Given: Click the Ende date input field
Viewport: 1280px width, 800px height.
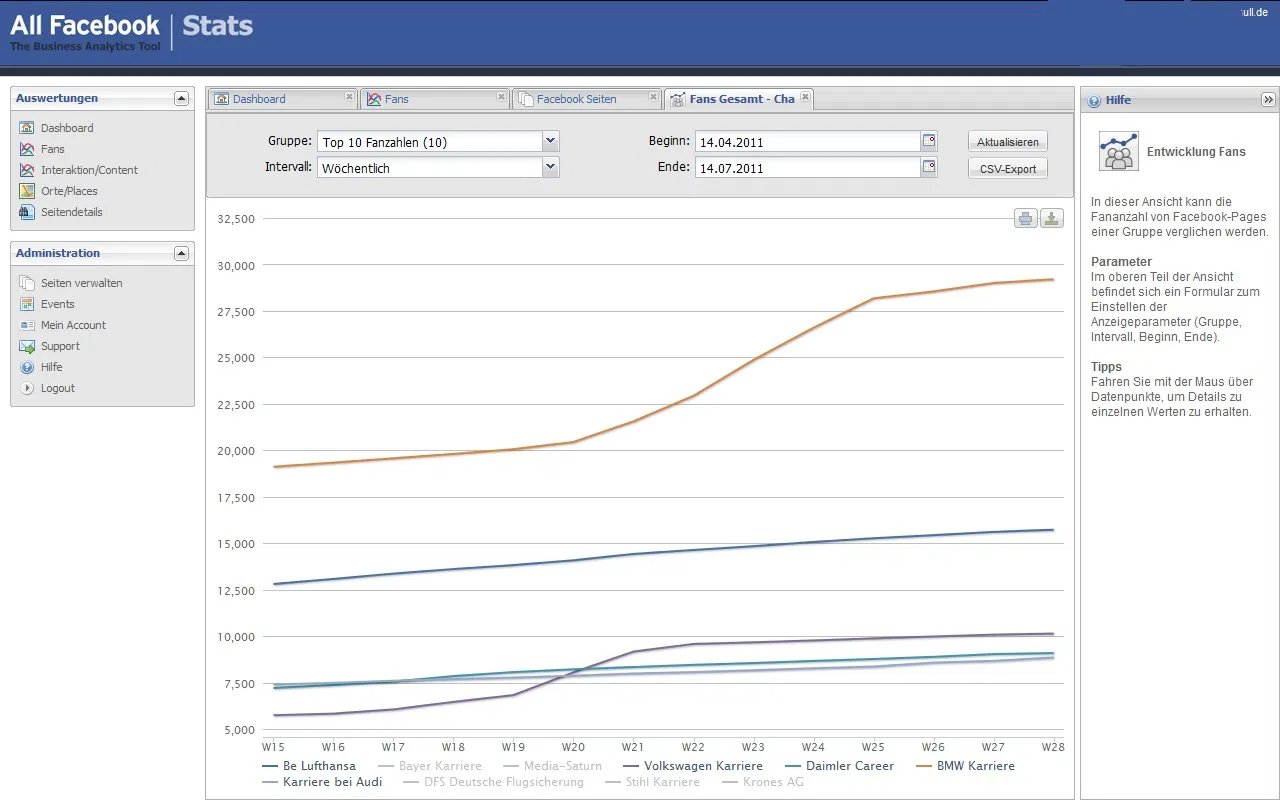Looking at the screenshot, I should pyautogui.click(x=808, y=168).
